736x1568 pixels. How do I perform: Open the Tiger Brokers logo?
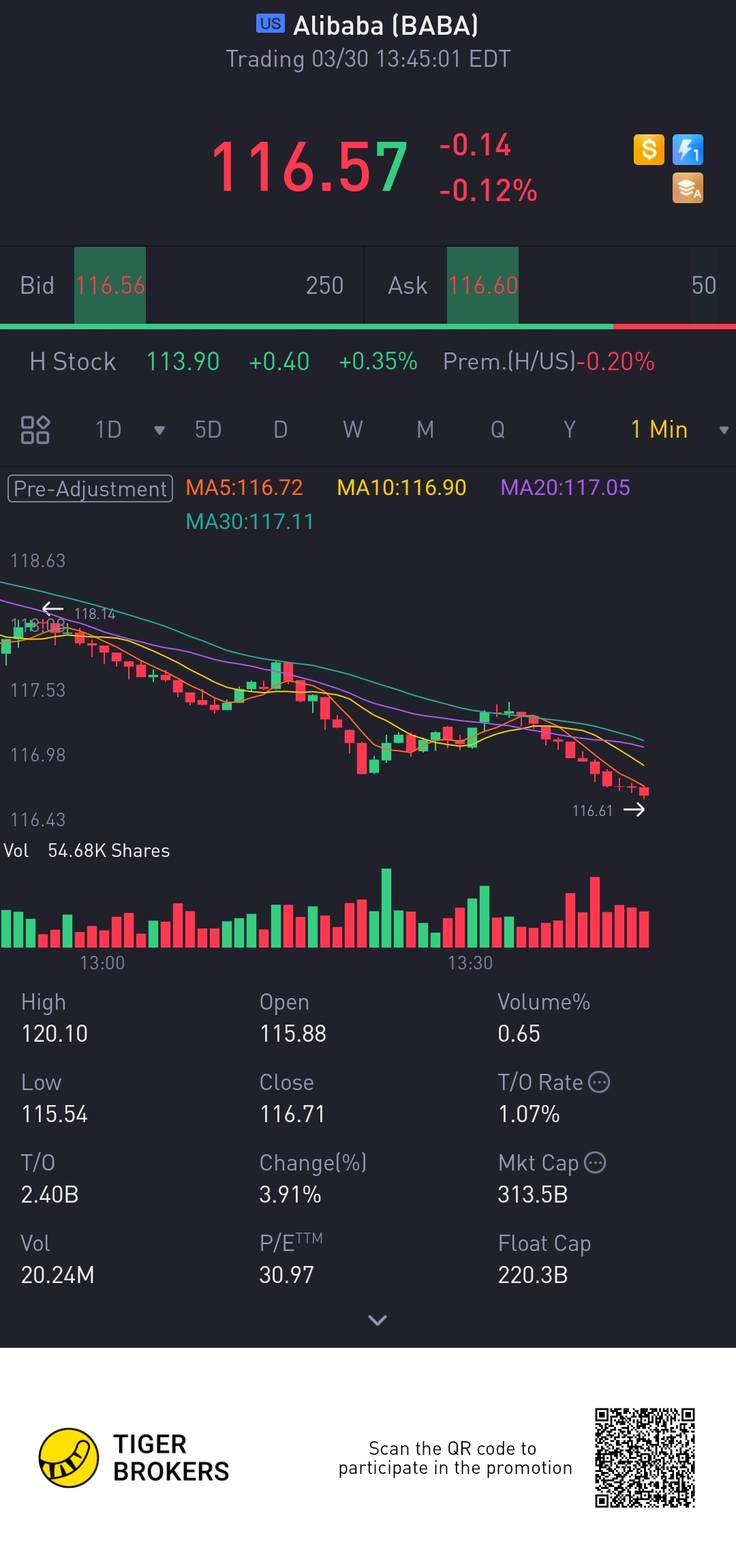[x=134, y=1458]
